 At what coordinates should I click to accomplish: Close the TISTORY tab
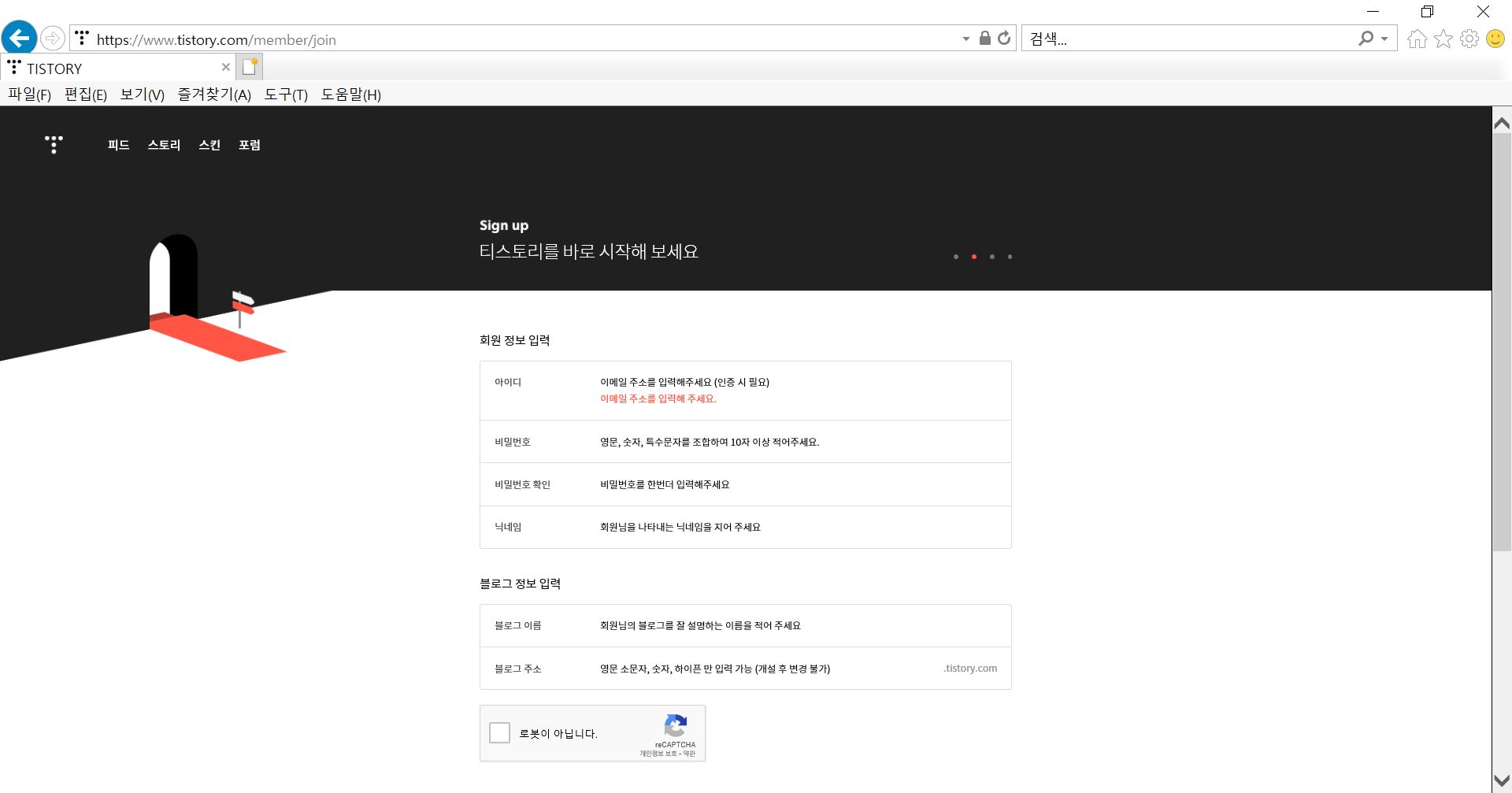[226, 68]
